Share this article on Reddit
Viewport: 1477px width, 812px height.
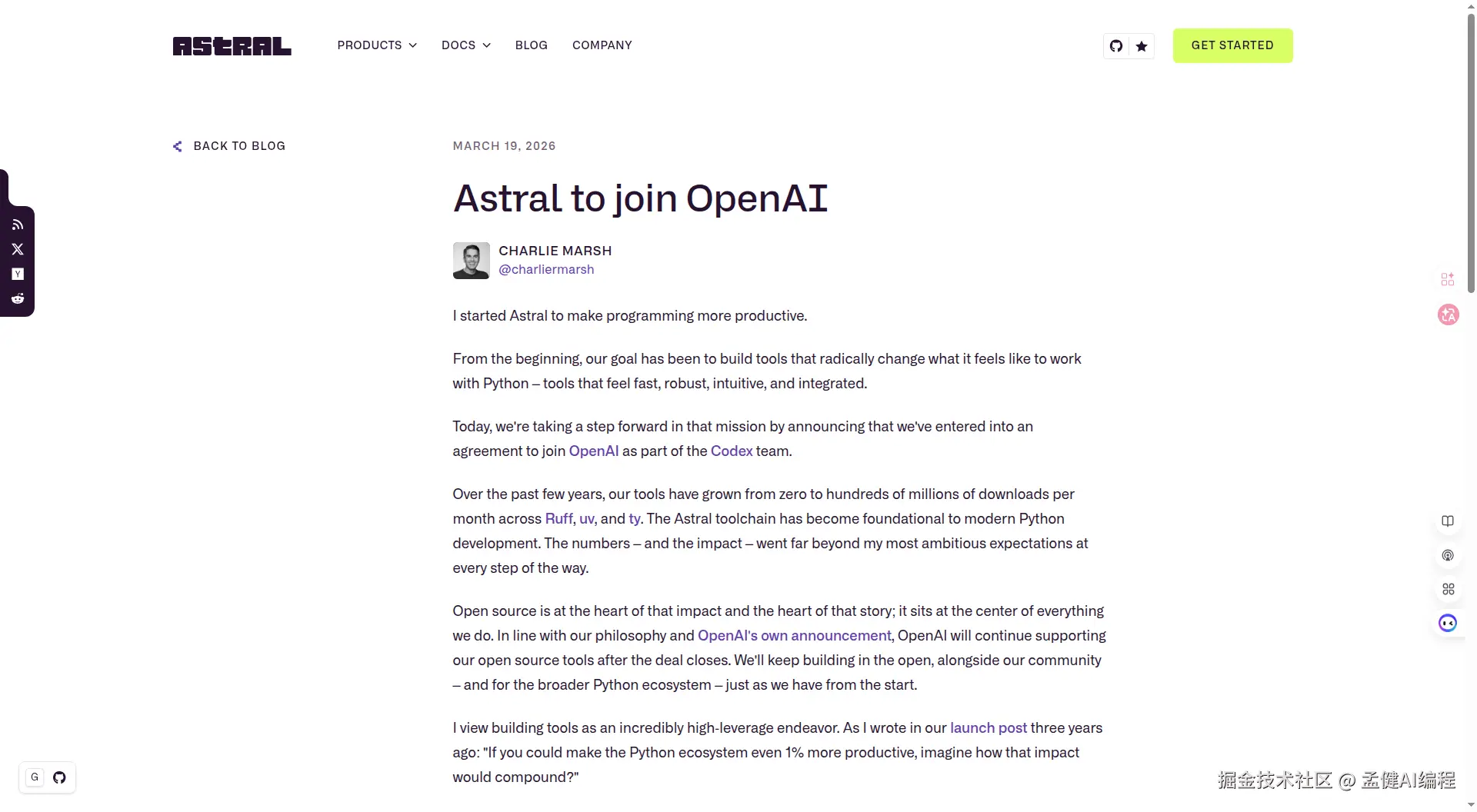[x=17, y=298]
